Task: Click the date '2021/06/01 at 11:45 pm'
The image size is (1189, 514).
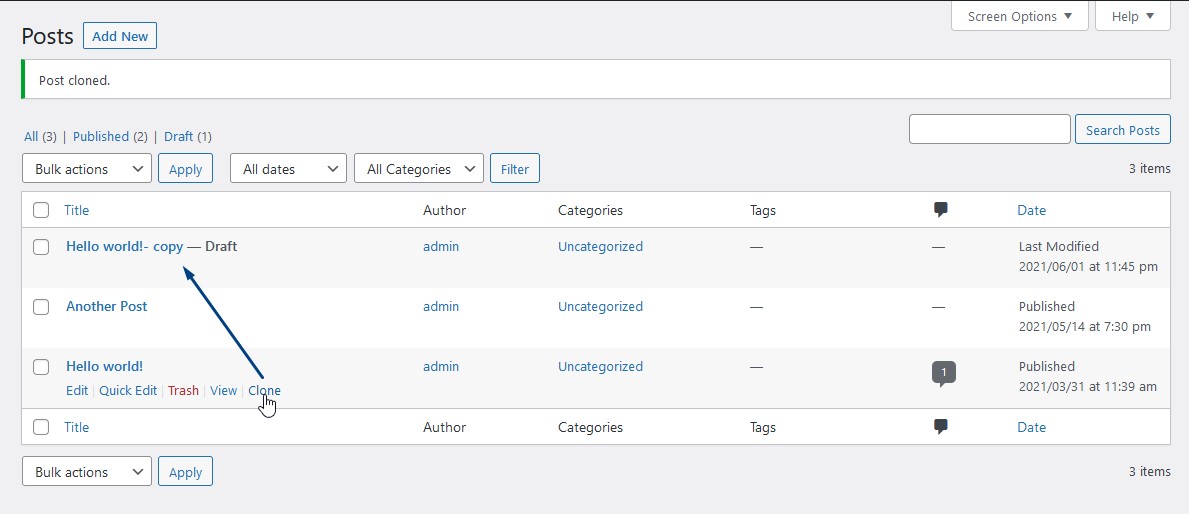Action: tap(1088, 267)
